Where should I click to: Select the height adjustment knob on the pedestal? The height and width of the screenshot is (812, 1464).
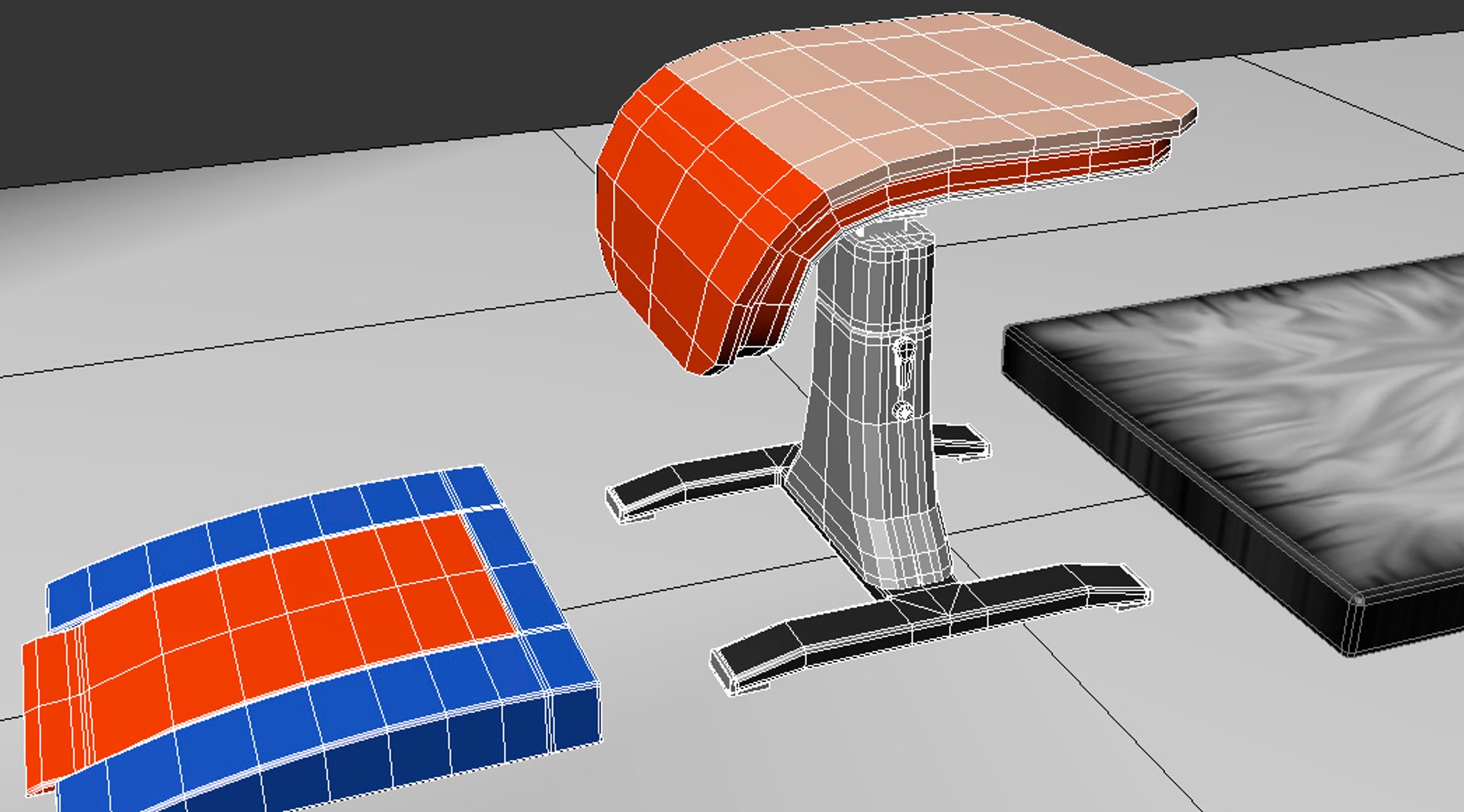tap(904, 351)
